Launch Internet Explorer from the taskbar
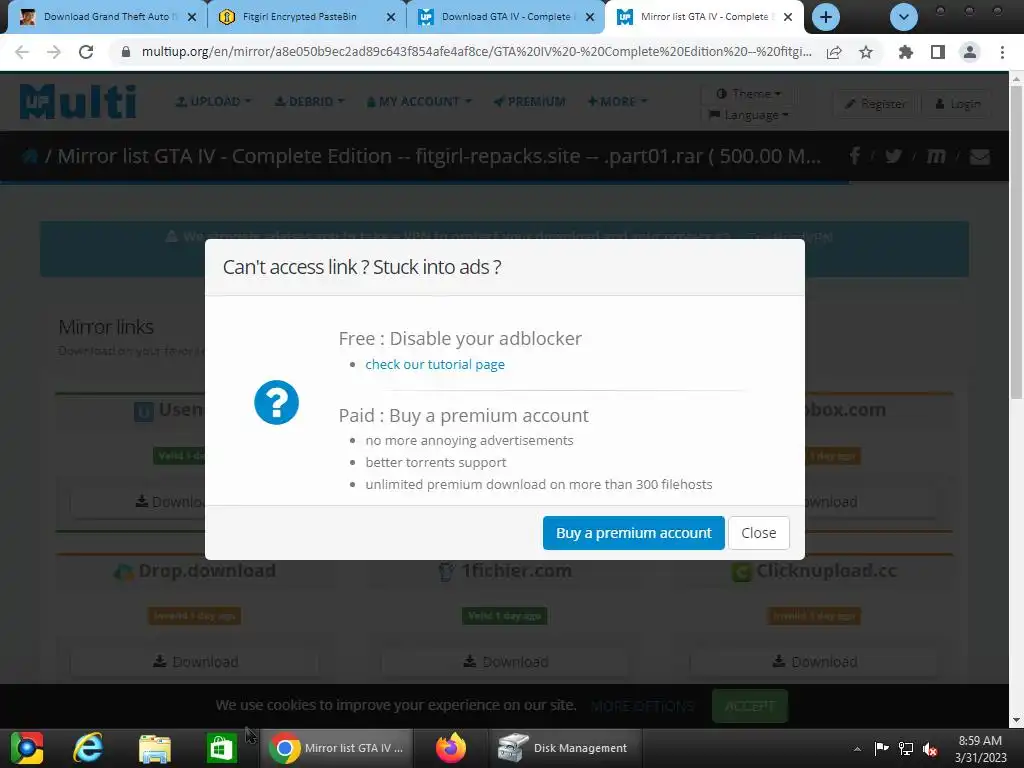 88,748
